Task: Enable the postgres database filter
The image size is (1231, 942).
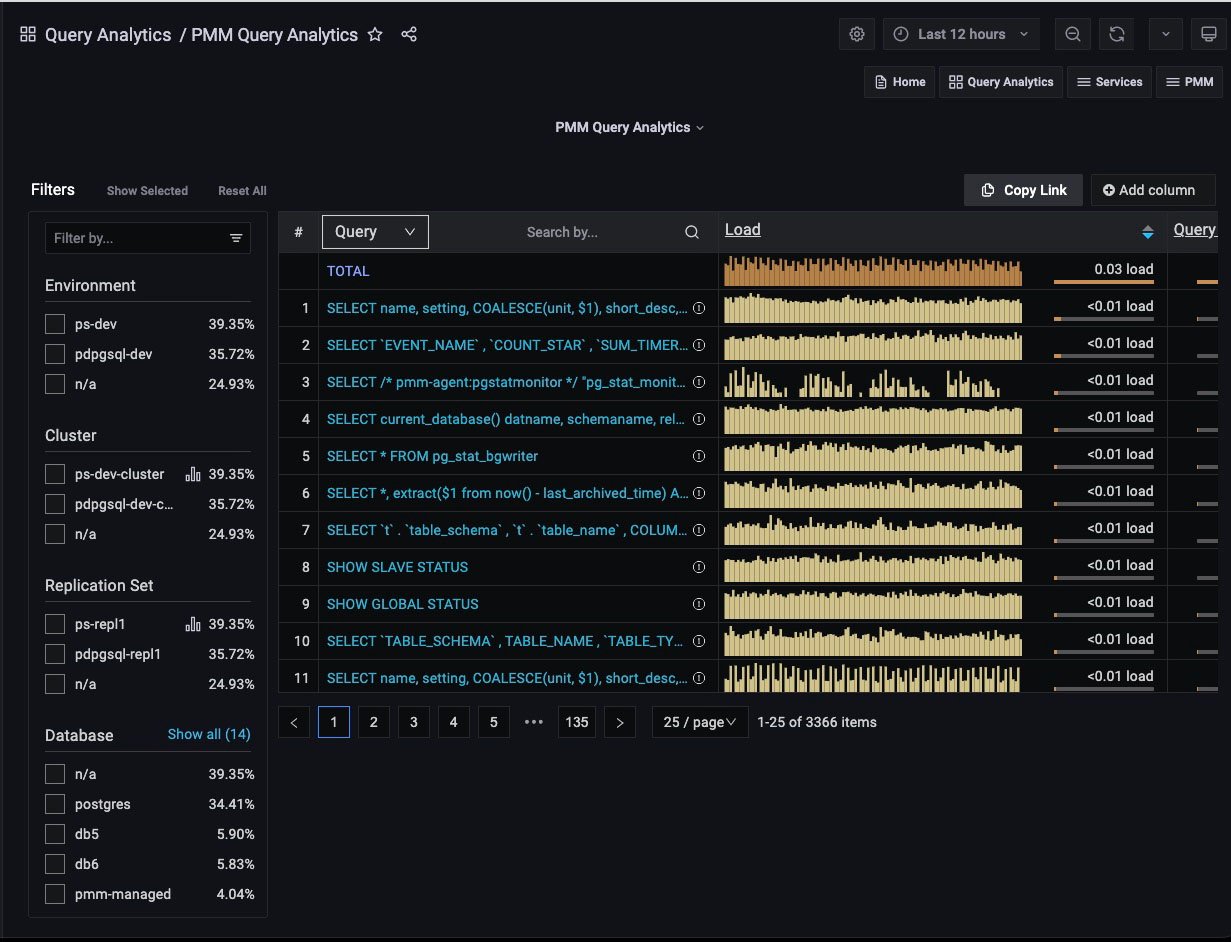Action: pyautogui.click(x=55, y=804)
